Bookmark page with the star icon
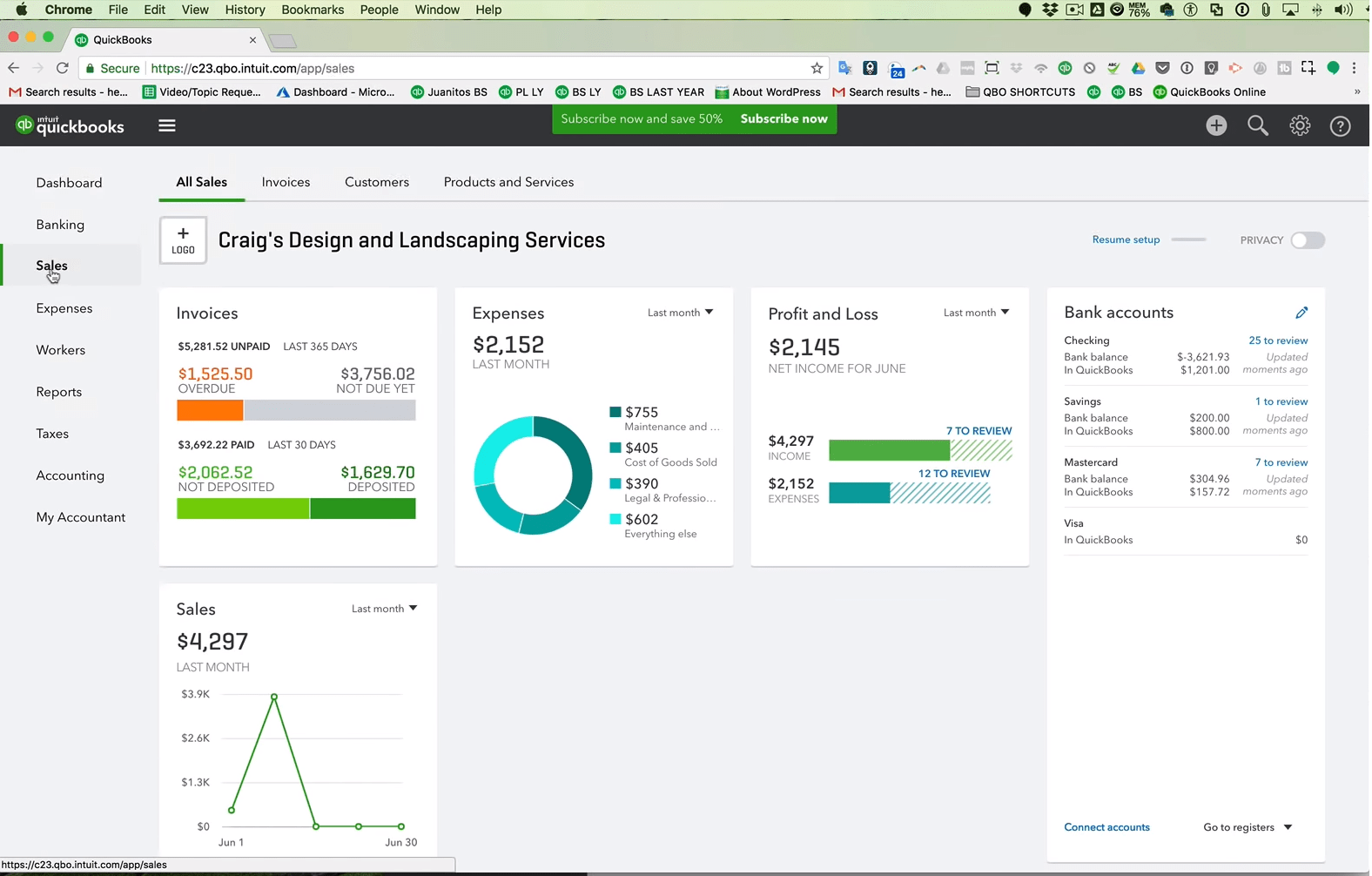Viewport: 1372px width, 876px height. [817, 68]
